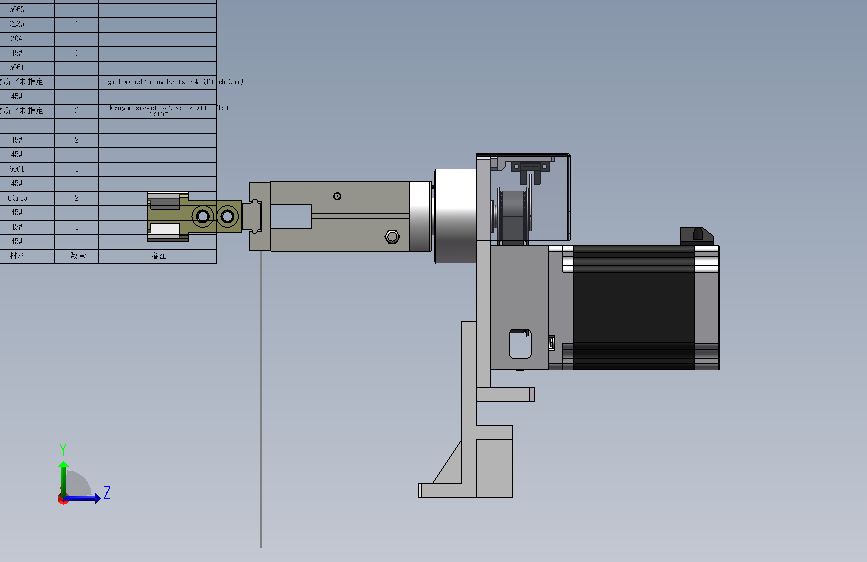Select the left circular hole on olive jaw
Image resolution: width=867 pixels, height=562 pixels.
tap(203, 216)
